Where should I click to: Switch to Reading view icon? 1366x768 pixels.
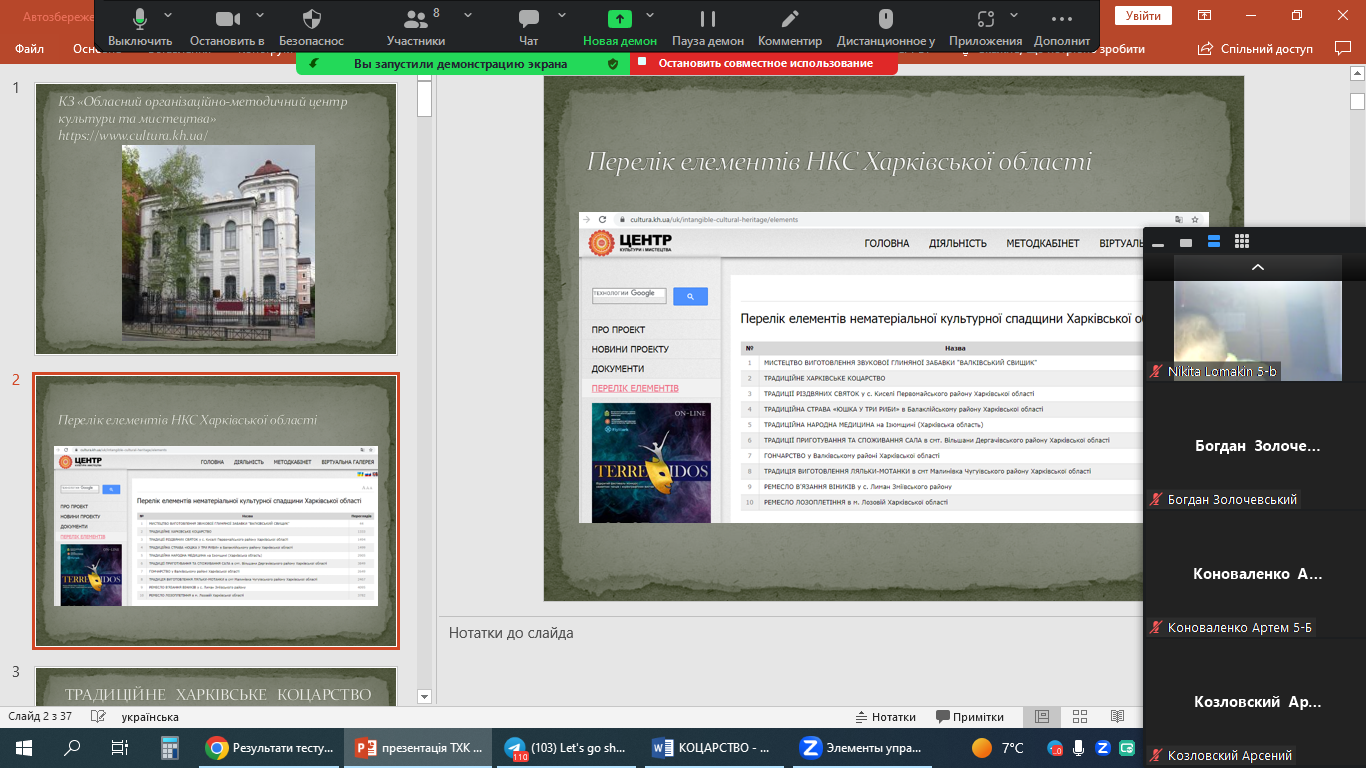pos(1117,717)
